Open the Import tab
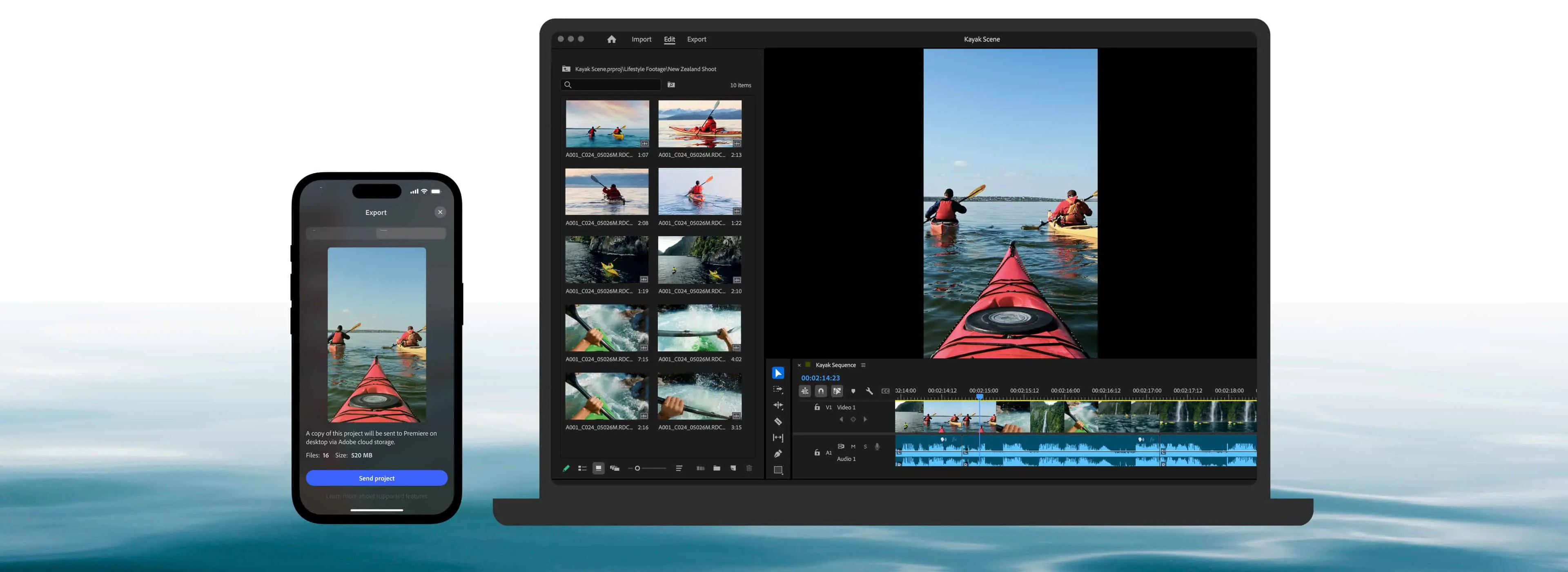 [641, 40]
